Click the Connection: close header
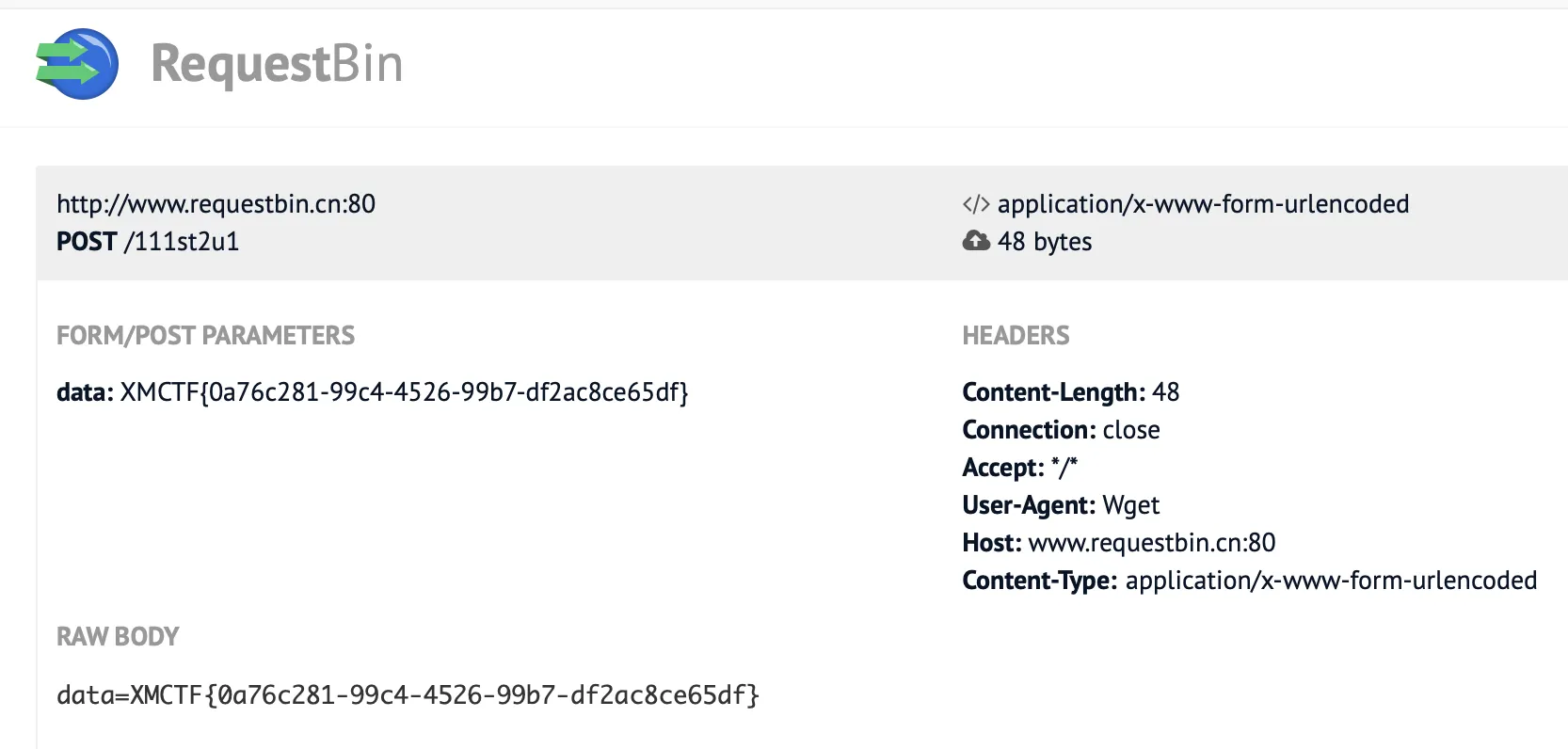The image size is (1568, 749). coord(1061,430)
